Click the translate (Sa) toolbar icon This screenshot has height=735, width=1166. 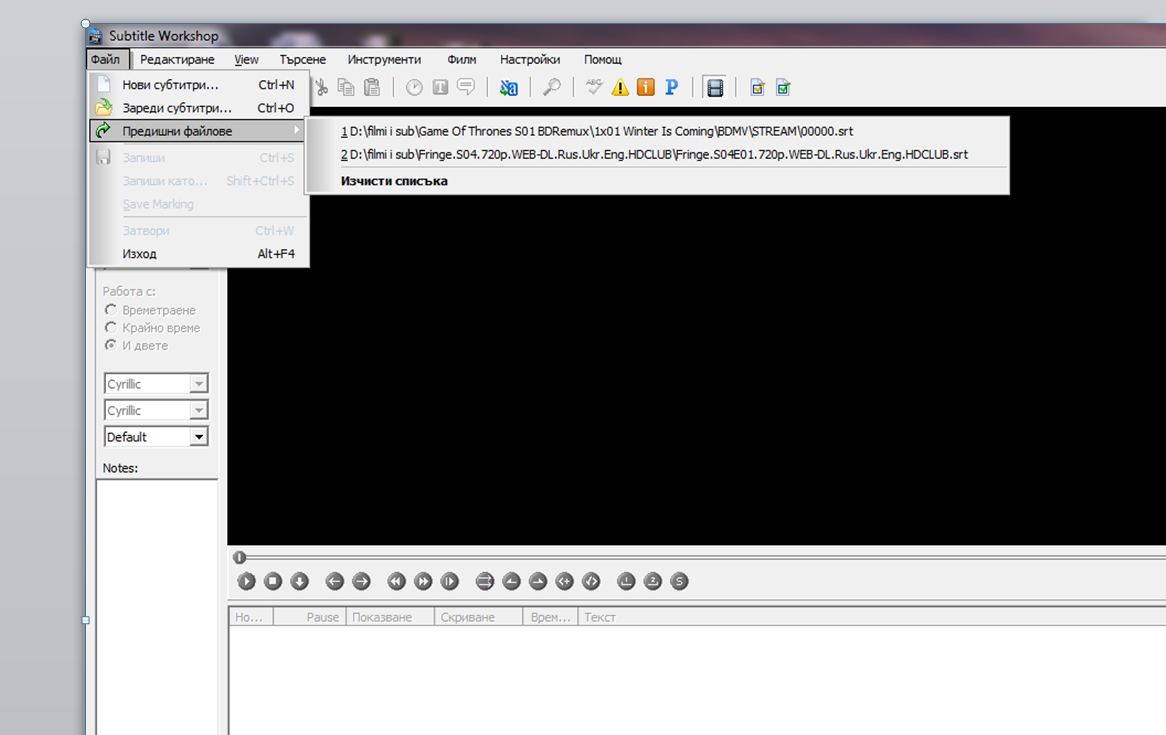[x=508, y=88]
